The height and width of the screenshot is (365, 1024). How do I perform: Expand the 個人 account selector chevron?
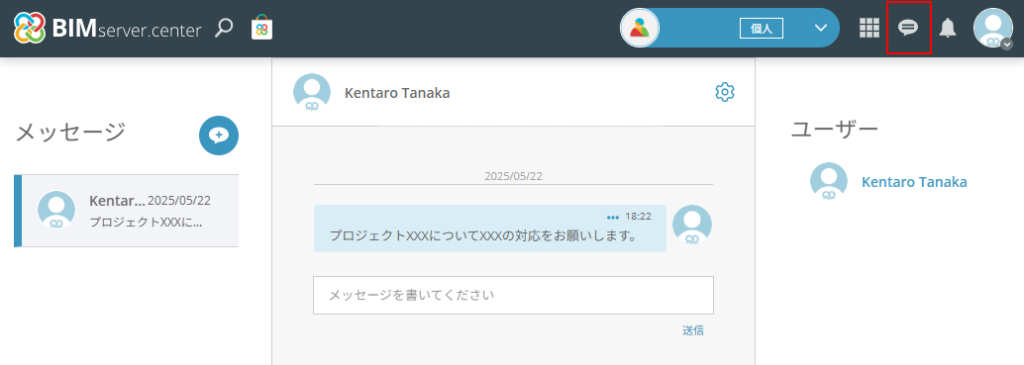(821, 28)
